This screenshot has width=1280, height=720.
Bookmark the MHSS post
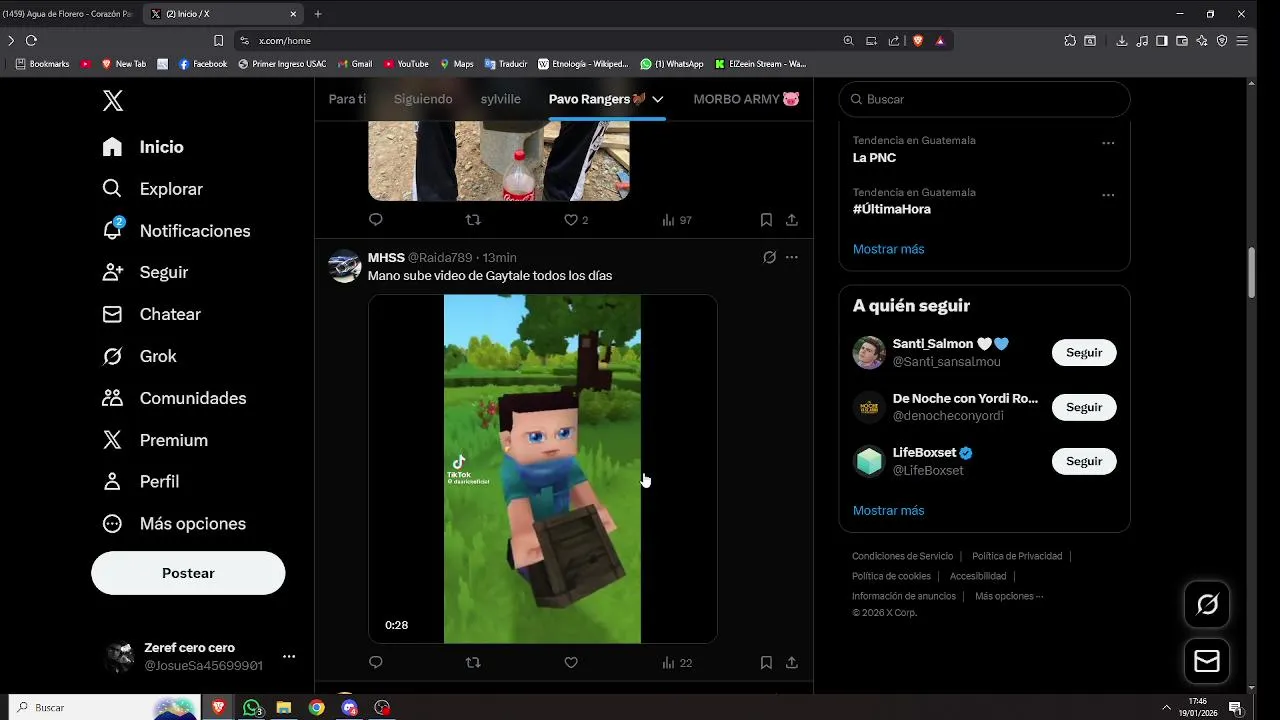click(x=766, y=662)
